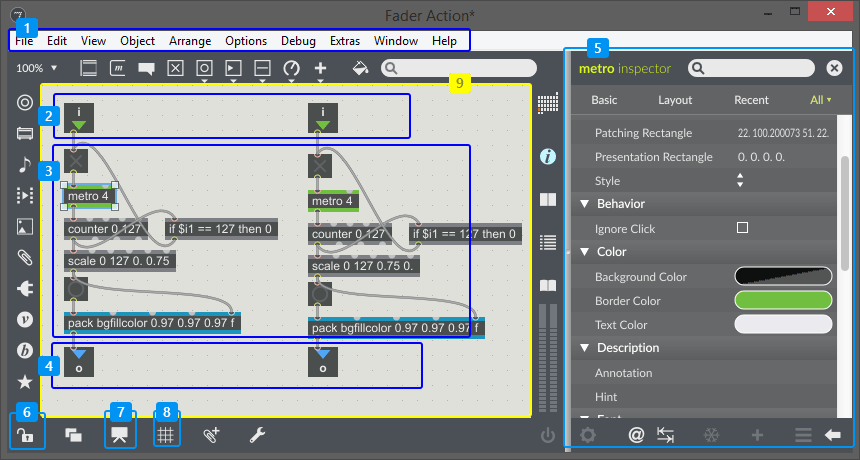
Task: Click the clip-plus icon in bottom toolbar
Action: 211,435
